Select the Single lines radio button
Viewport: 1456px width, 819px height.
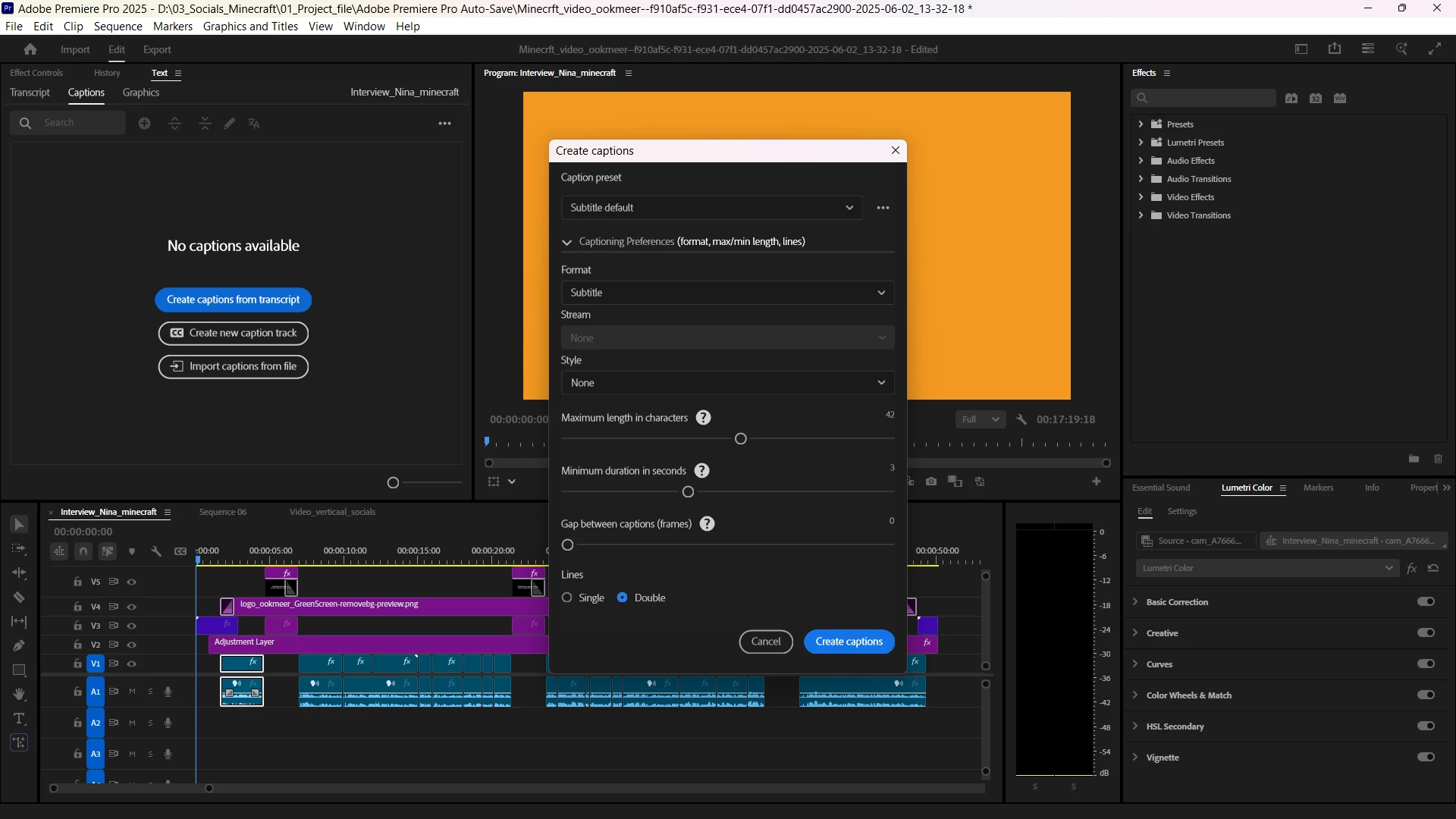point(567,598)
